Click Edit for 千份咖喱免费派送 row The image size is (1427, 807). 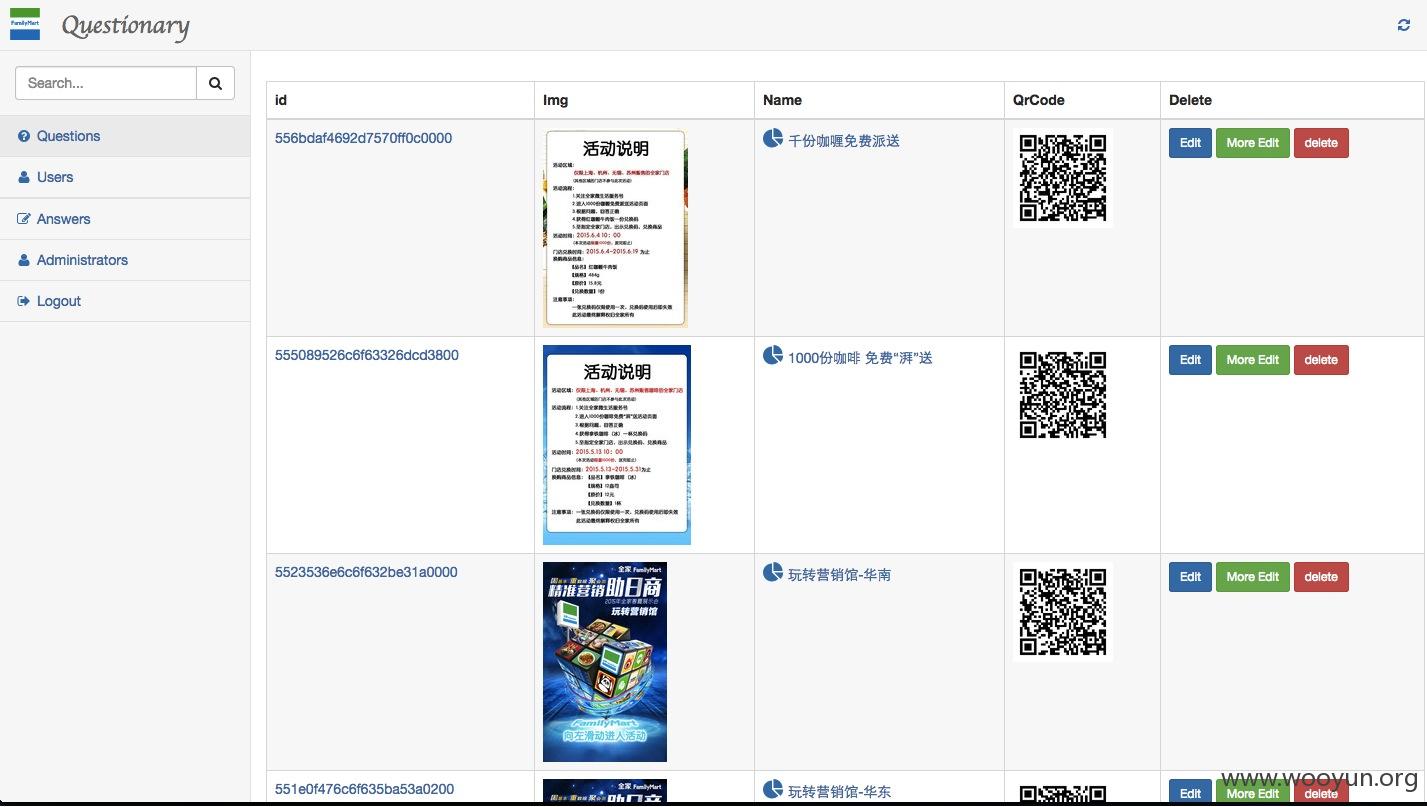click(1190, 143)
